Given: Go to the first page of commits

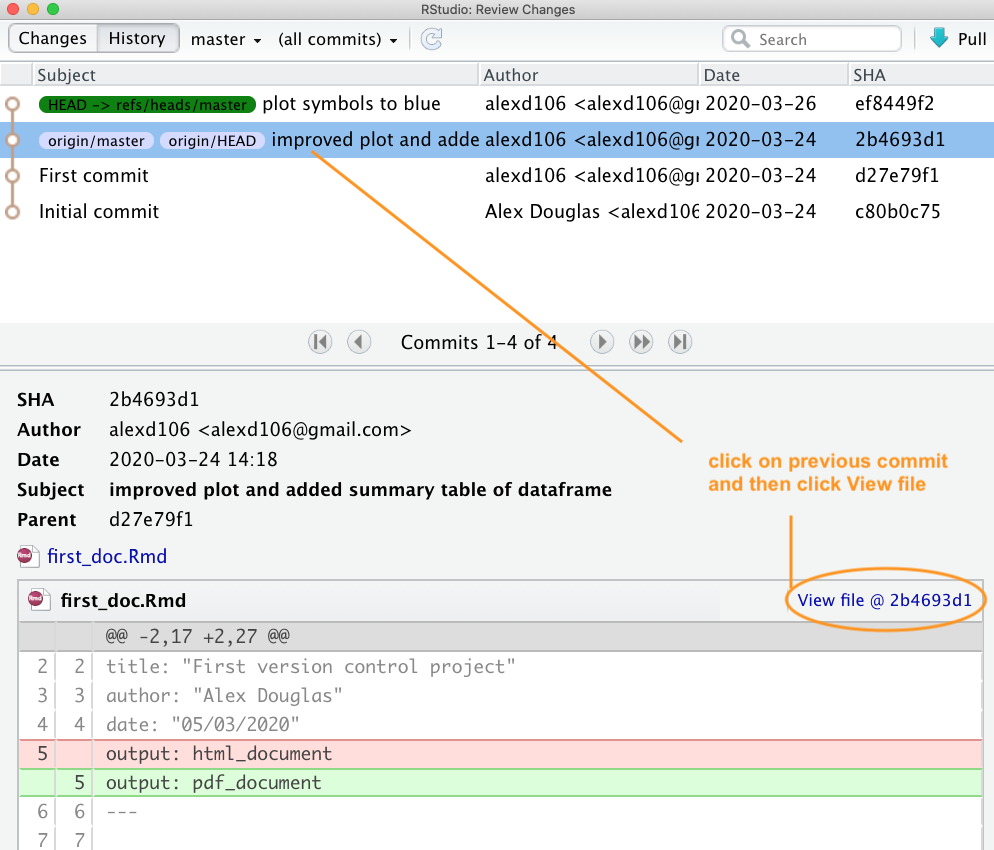Looking at the screenshot, I should tap(320, 342).
